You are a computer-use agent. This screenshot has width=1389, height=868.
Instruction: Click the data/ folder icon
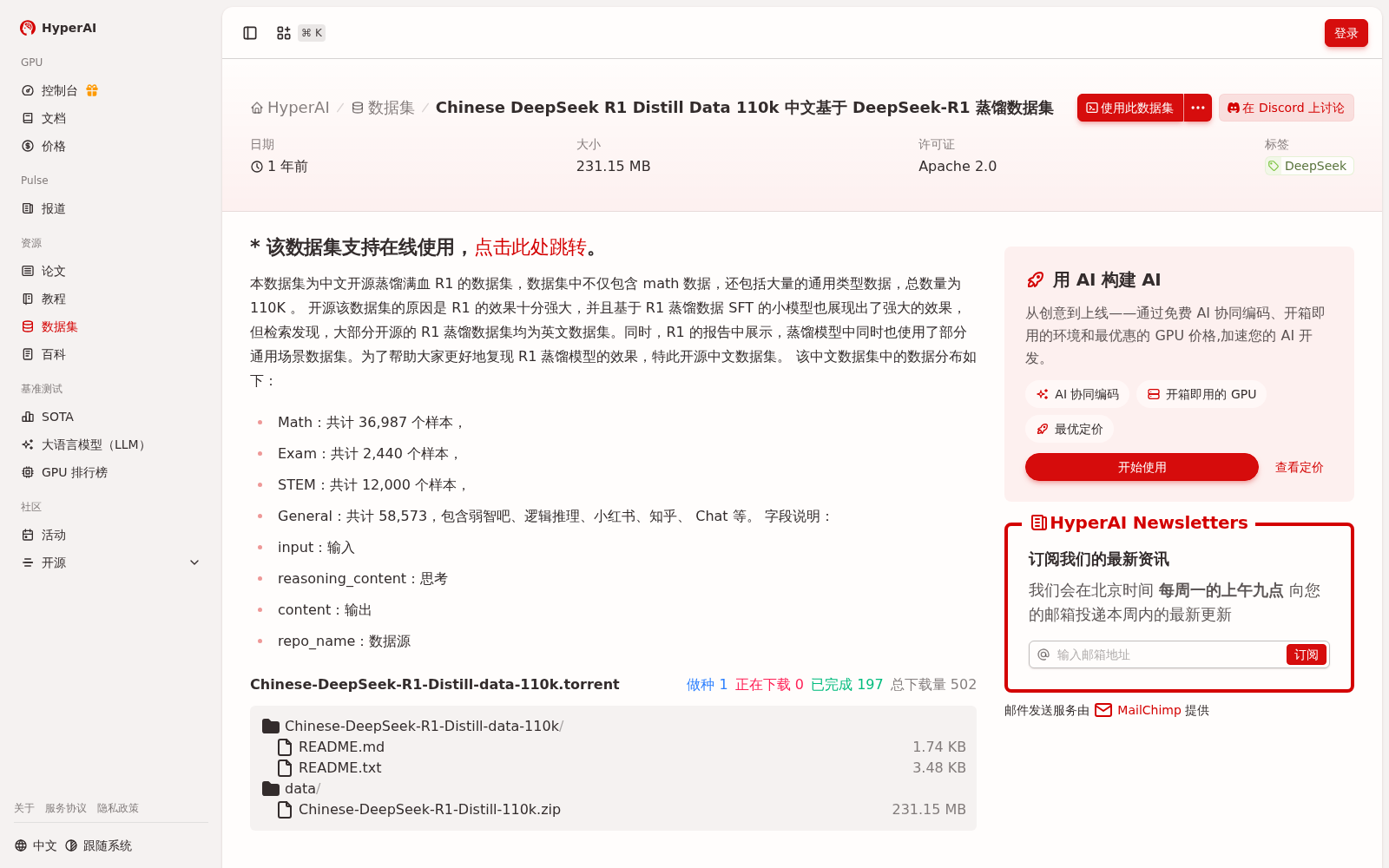271,788
